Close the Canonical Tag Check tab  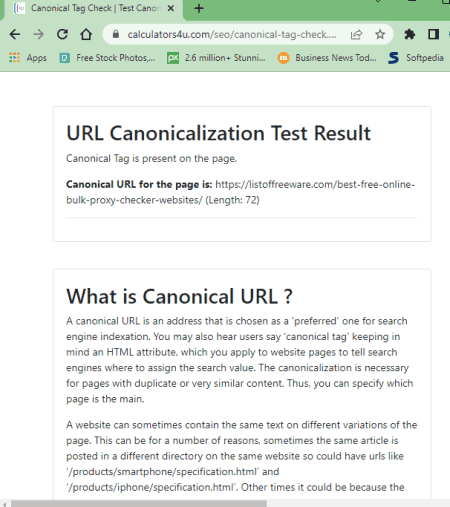[x=171, y=8]
